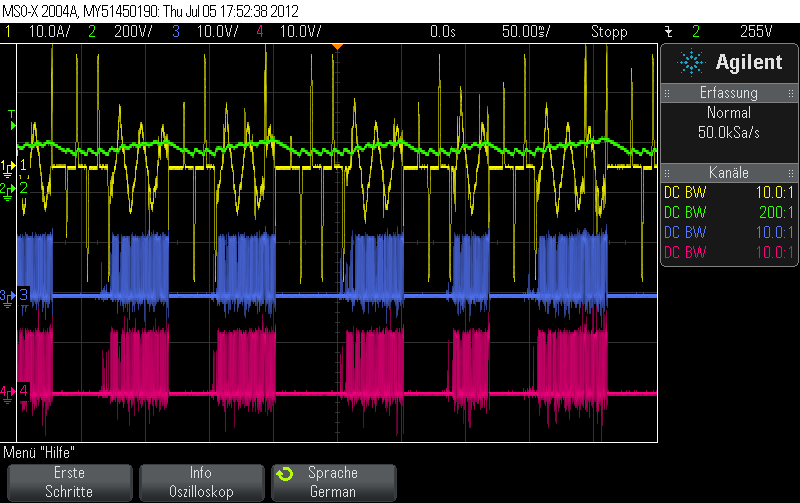Click the Normal acquisition mode text
The width and height of the screenshot is (800, 503).
pyautogui.click(x=729, y=113)
